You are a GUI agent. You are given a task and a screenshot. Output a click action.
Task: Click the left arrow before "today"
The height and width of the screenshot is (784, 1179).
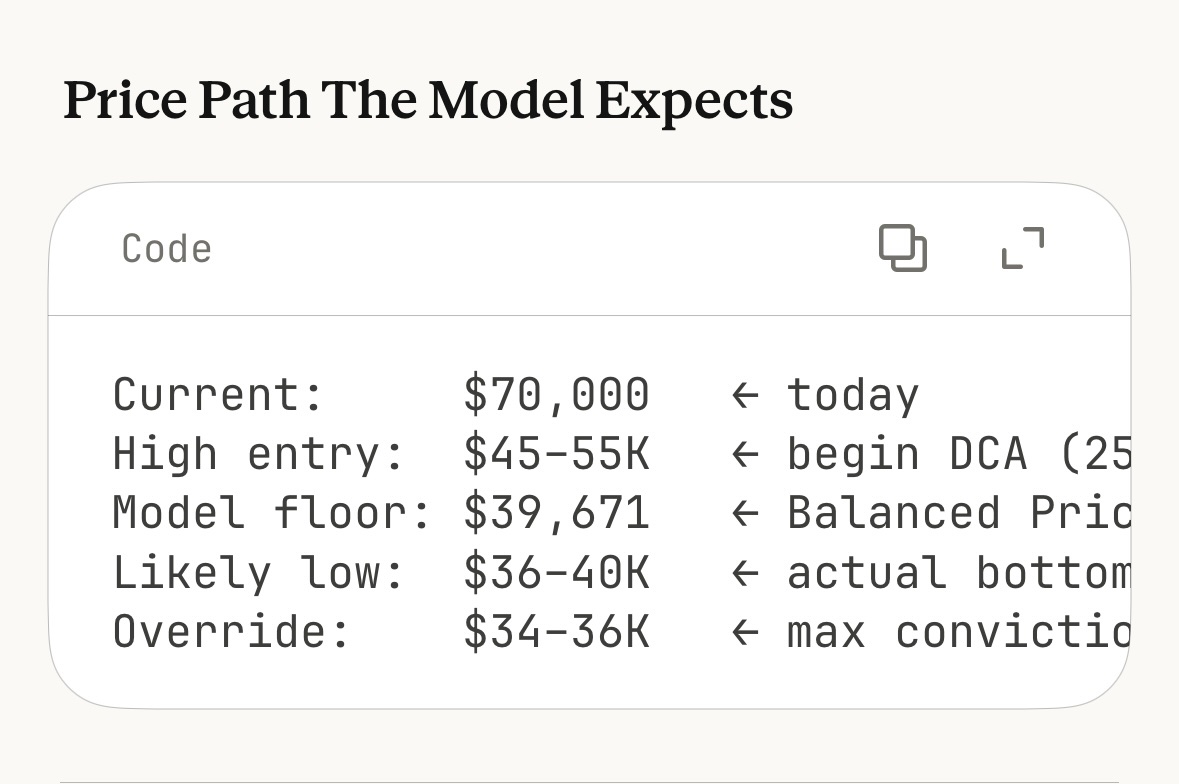745,396
